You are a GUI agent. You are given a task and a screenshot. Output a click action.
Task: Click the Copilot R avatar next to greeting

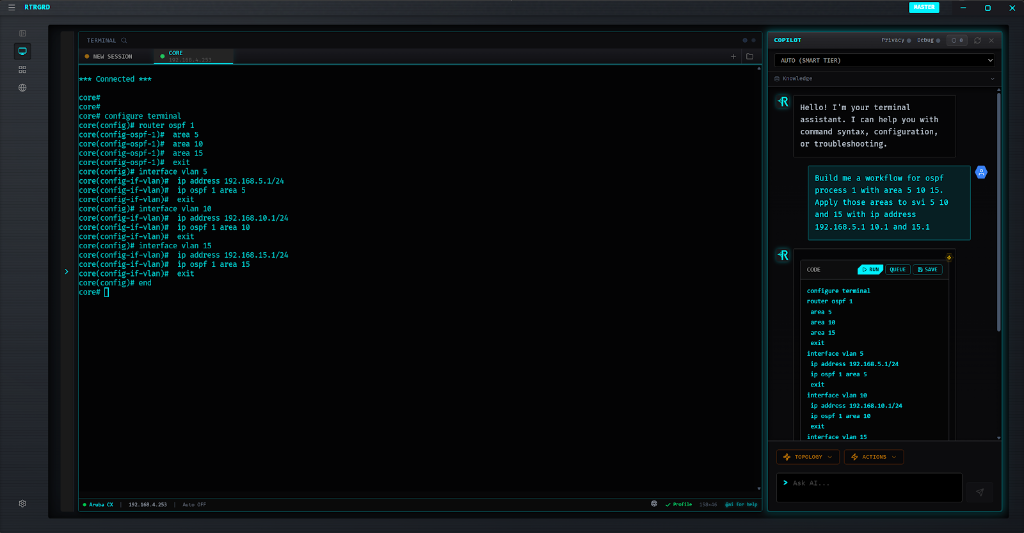(x=783, y=102)
